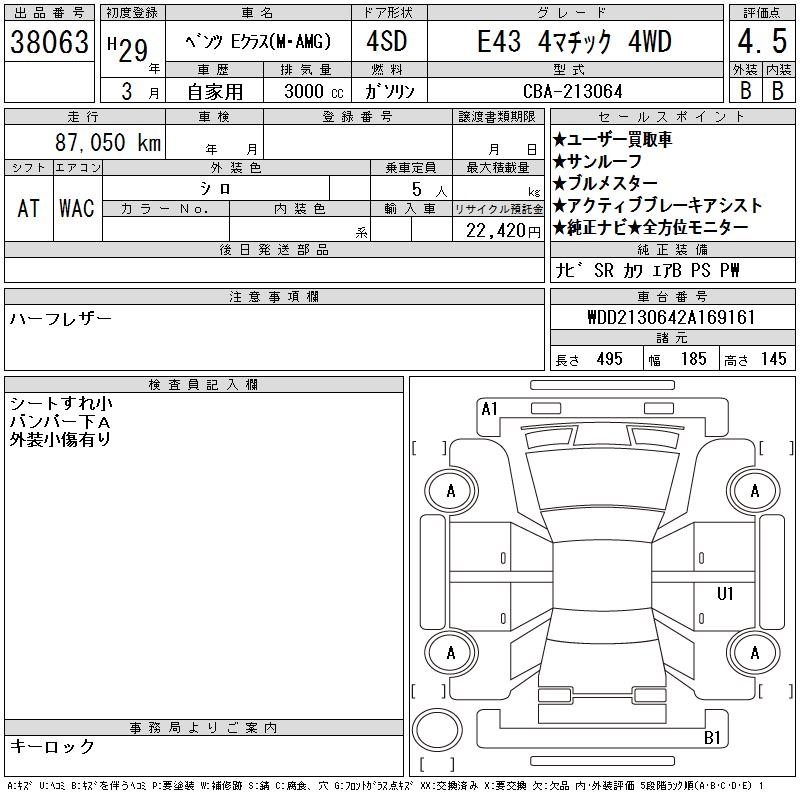This screenshot has height=800, width=800.
Task: Click the bottom-left wheel A mark
Action: click(451, 653)
